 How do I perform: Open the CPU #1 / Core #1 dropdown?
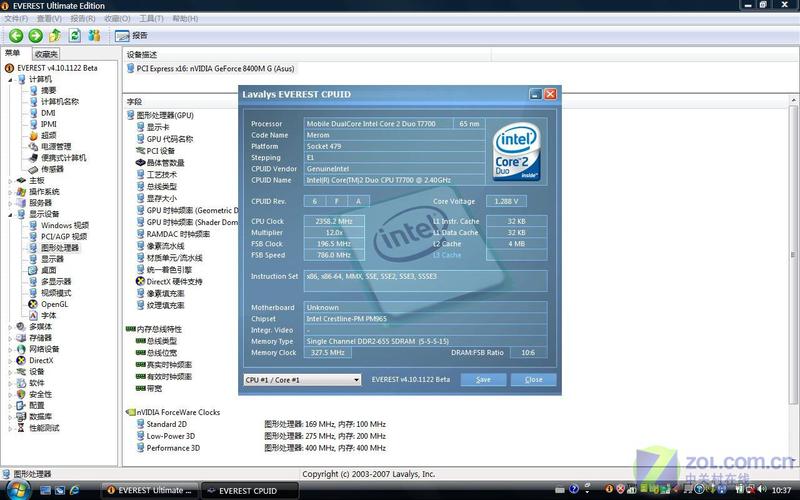302,380
